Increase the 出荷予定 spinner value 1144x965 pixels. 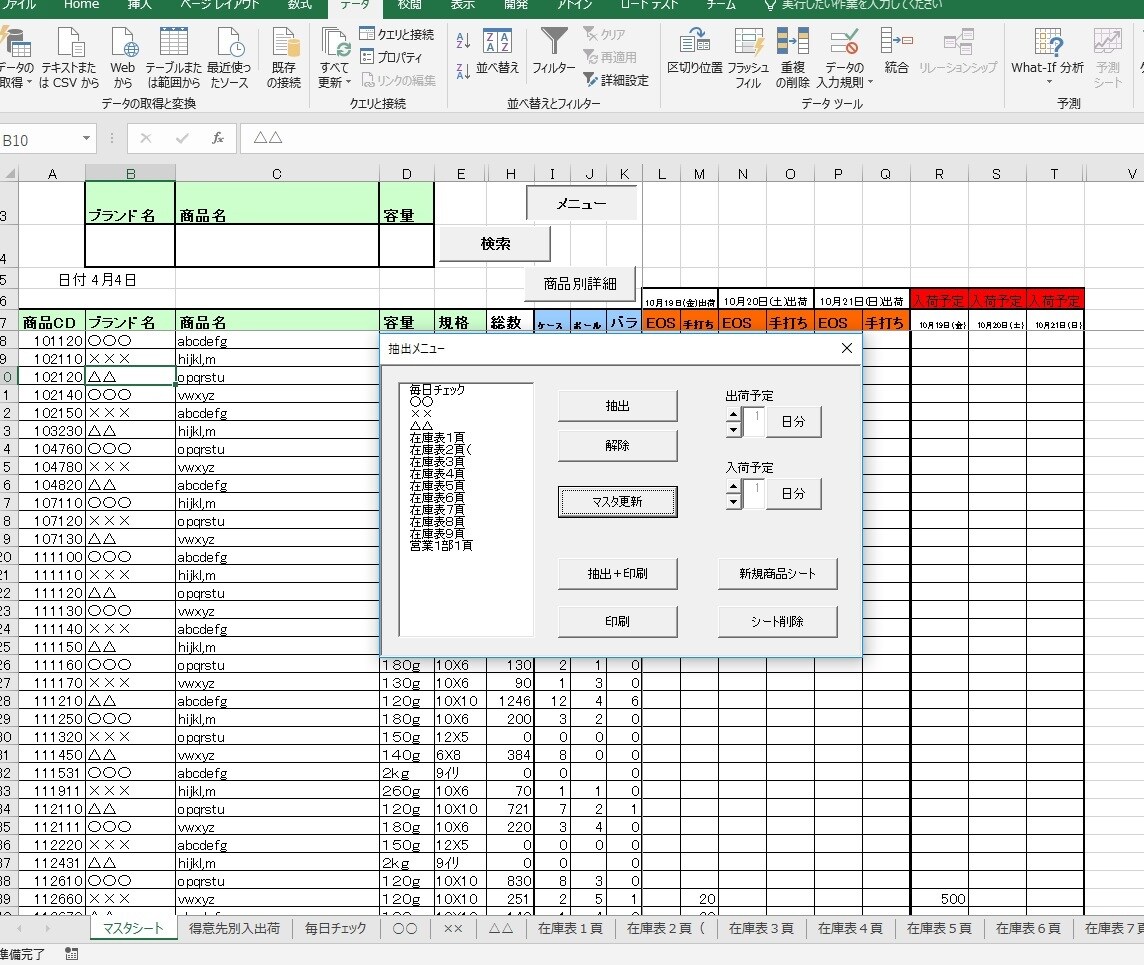(x=733, y=415)
